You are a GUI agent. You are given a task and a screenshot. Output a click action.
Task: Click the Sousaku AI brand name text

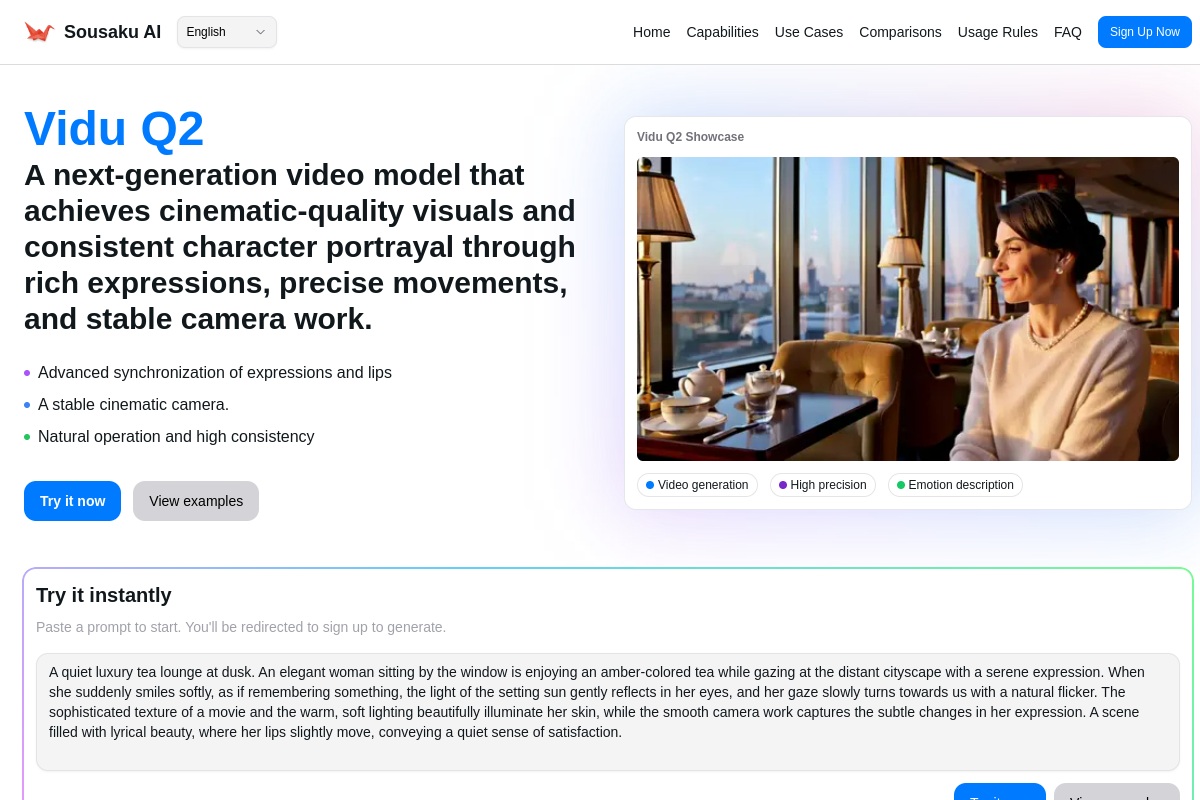pyautogui.click(x=112, y=32)
